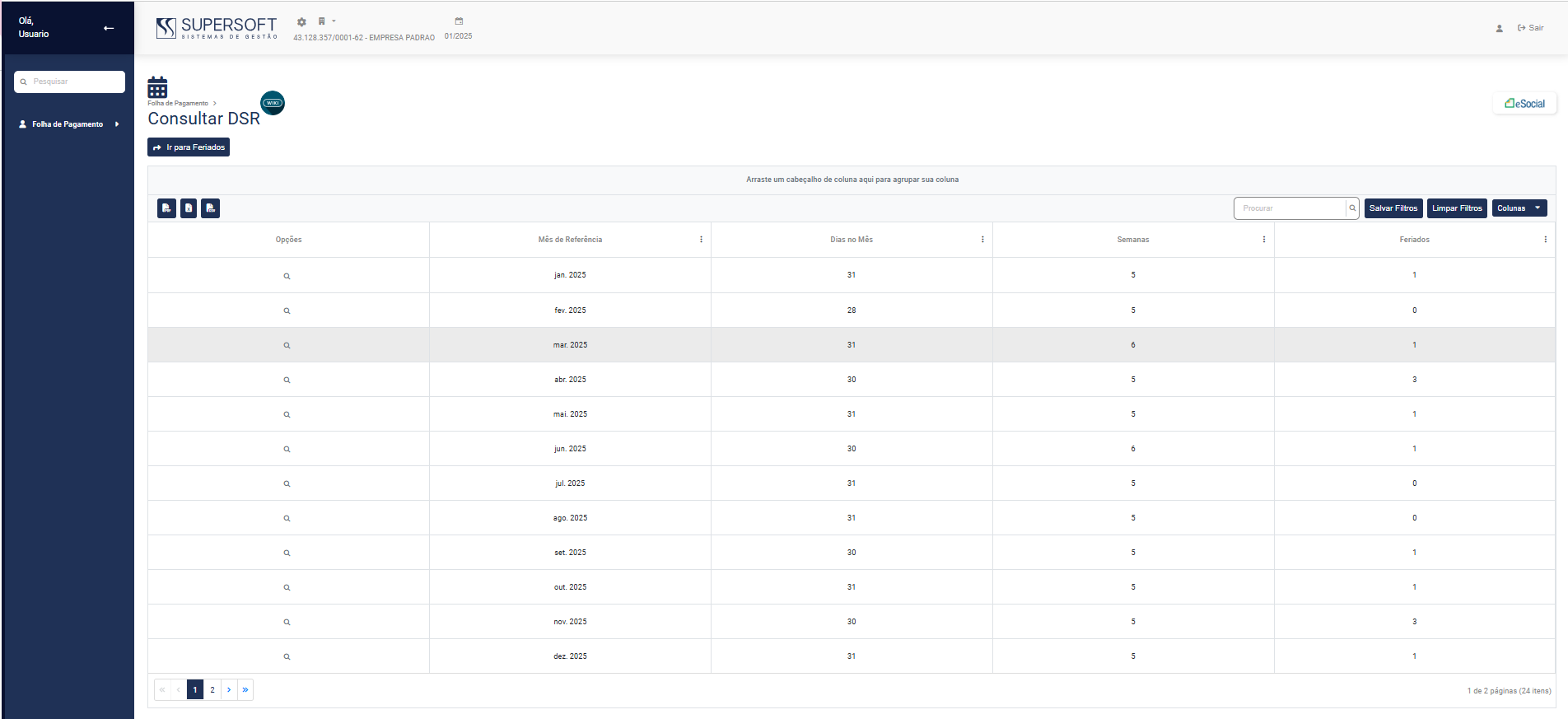View details for mar. 2025 row
Image resolution: width=1568 pixels, height=719 pixels.
click(287, 346)
